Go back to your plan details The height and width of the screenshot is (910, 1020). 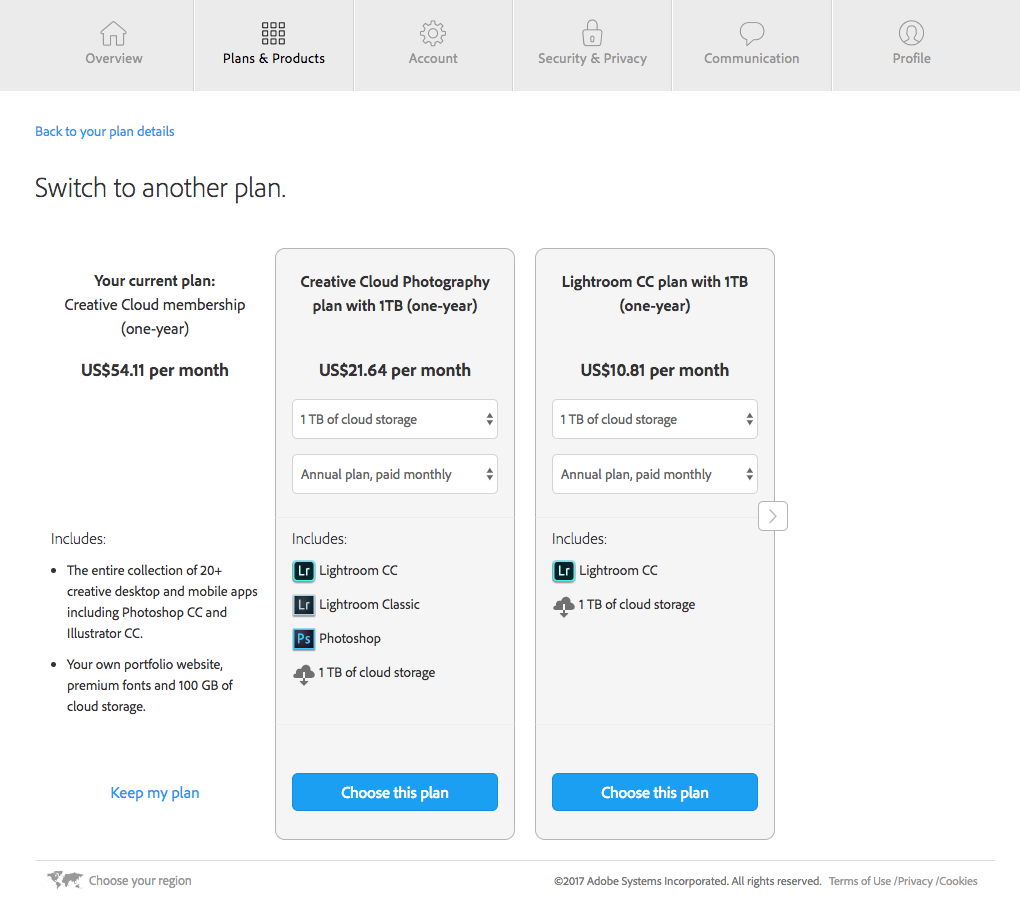pos(105,131)
